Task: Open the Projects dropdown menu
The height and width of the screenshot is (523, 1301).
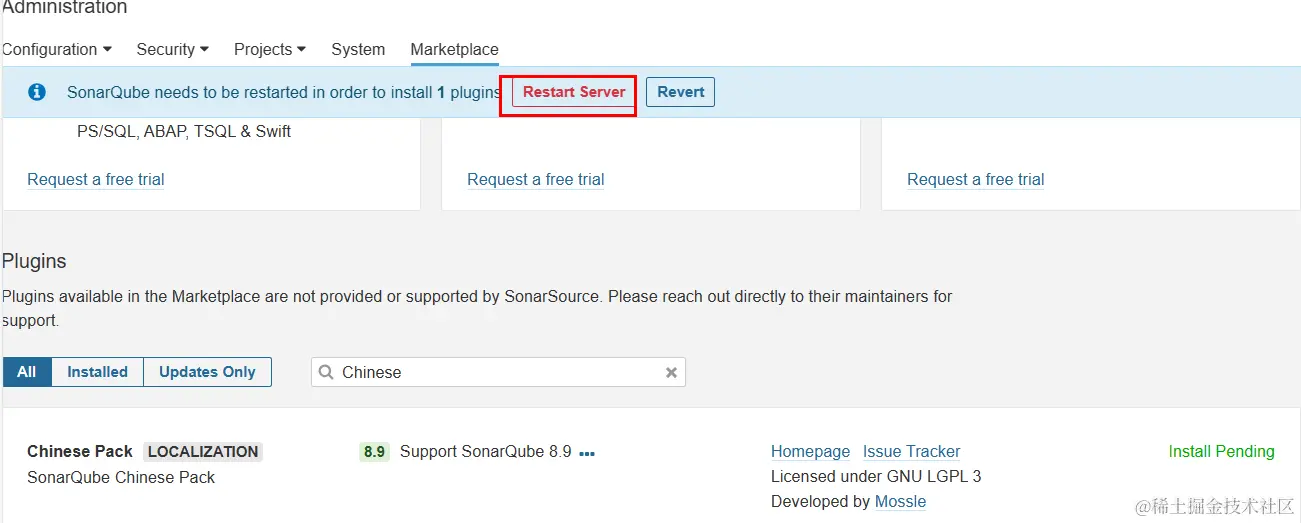Action: click(269, 49)
